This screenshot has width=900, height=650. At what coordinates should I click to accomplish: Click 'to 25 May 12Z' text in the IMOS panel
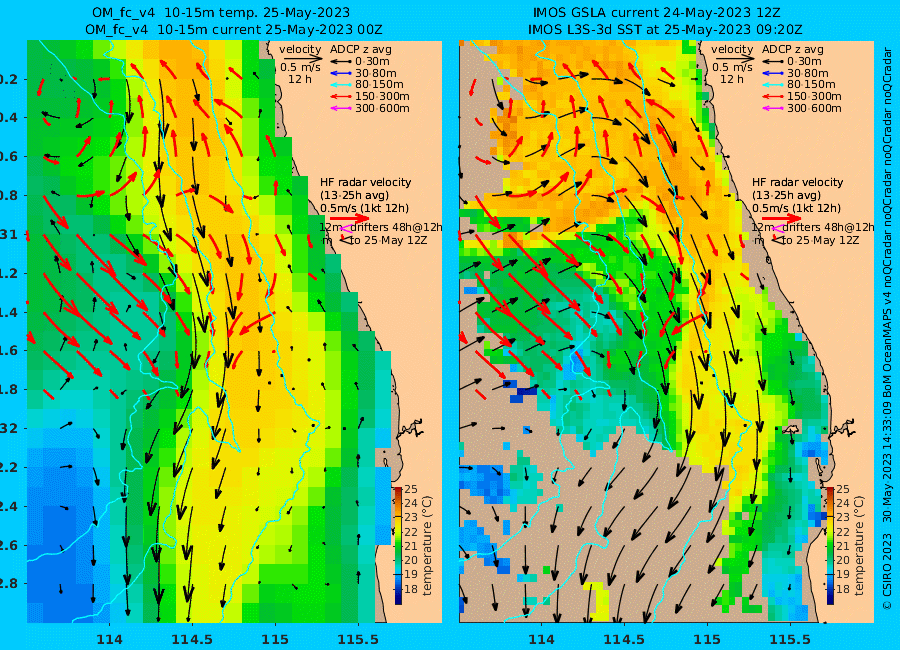821,240
